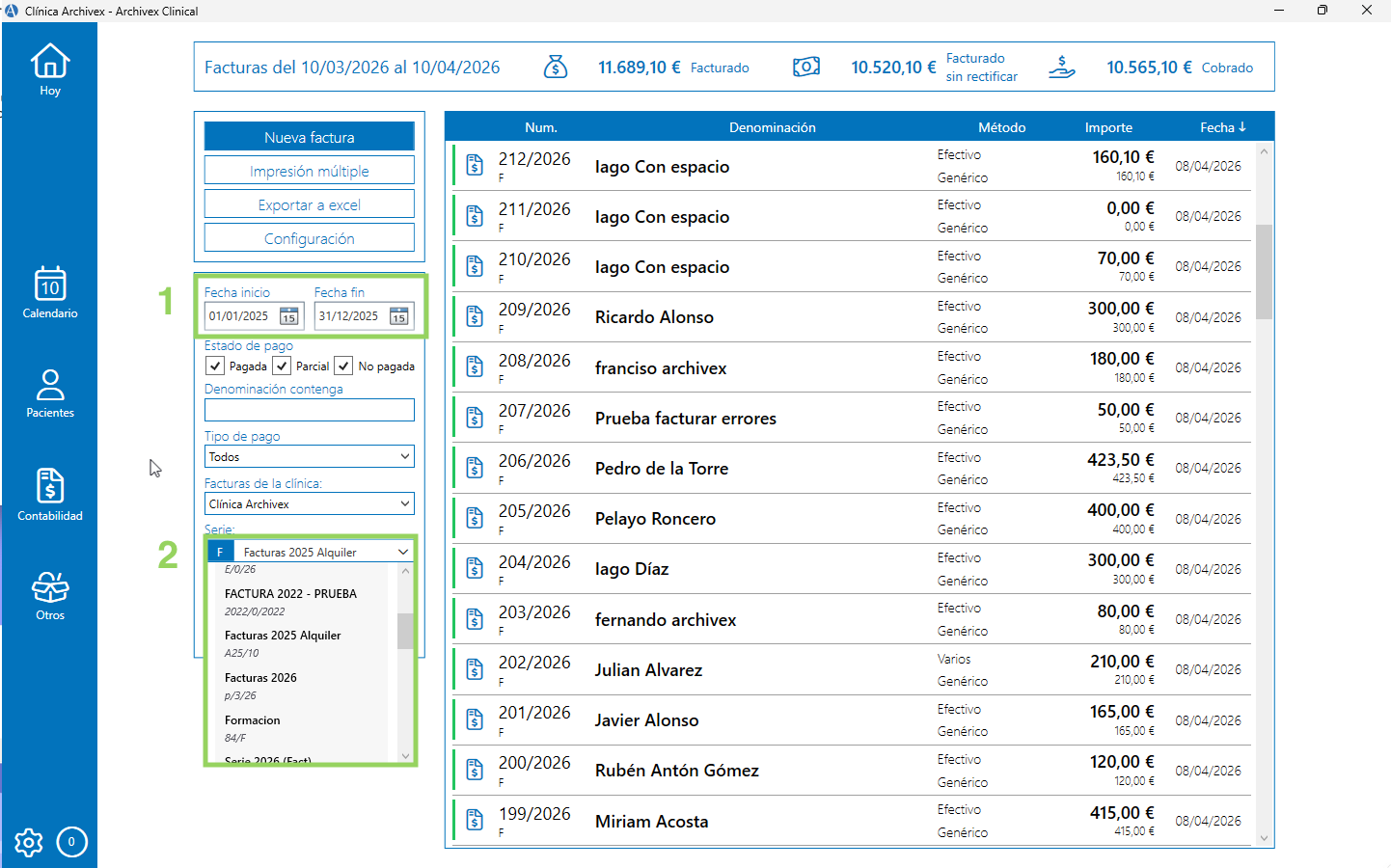
Task: Disable the No pagada checkbox
Action: (343, 366)
